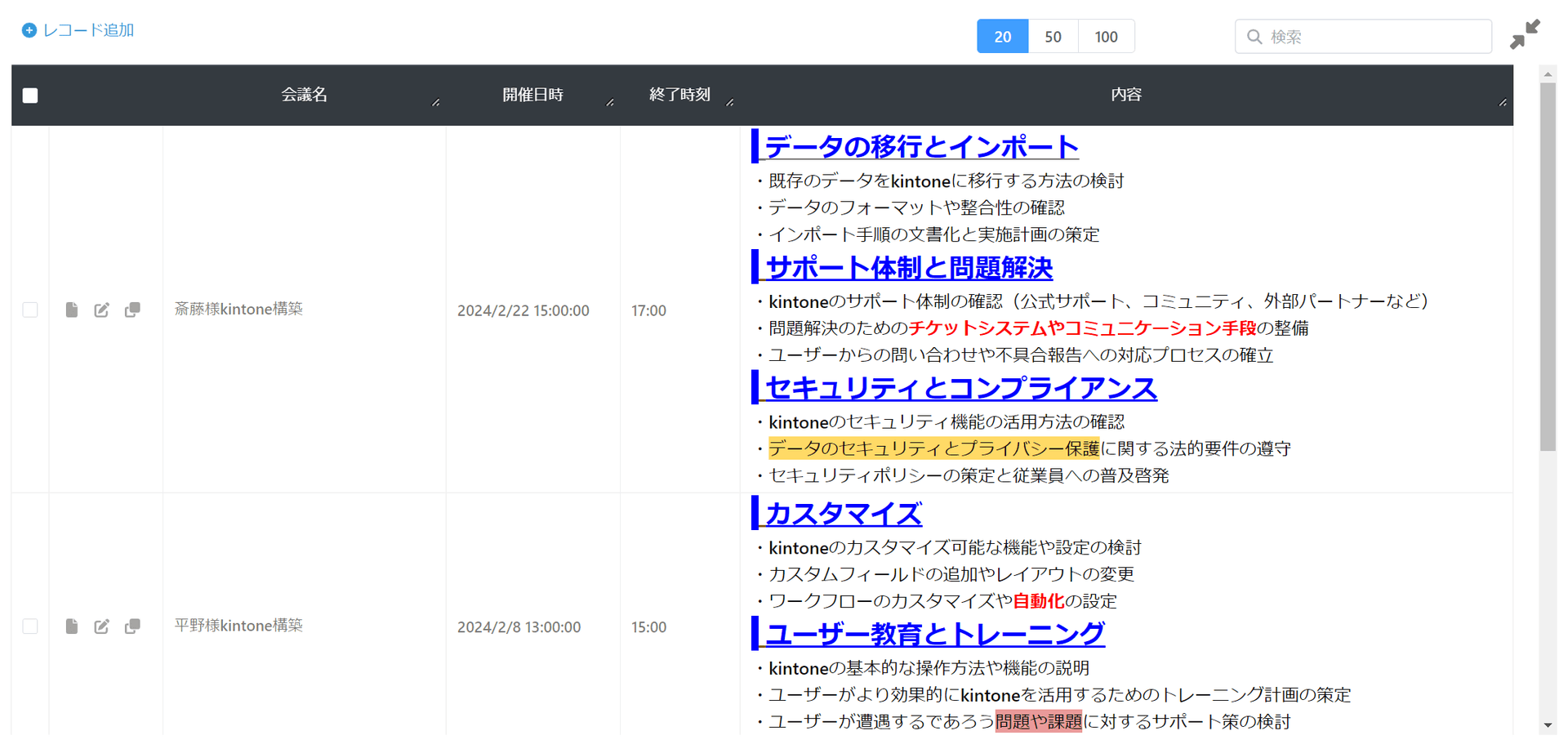Open the データの移行とインポート heading link
The height and width of the screenshot is (740, 1568).
tap(922, 147)
